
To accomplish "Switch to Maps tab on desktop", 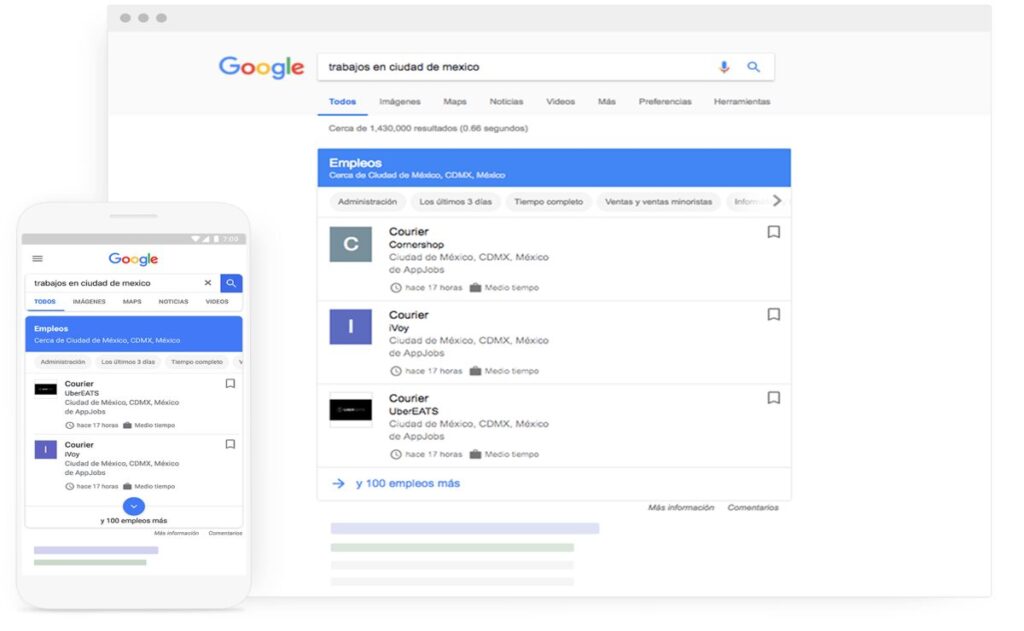I will [x=455, y=102].
